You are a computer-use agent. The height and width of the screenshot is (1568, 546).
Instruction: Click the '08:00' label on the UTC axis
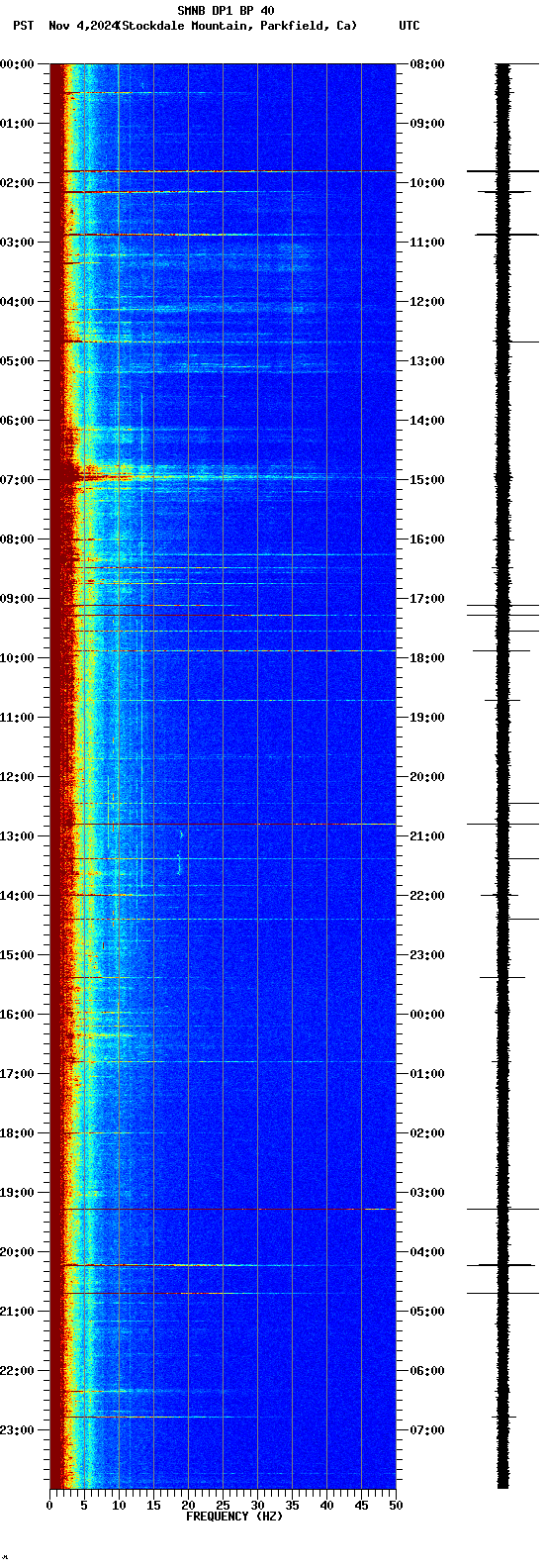click(426, 64)
